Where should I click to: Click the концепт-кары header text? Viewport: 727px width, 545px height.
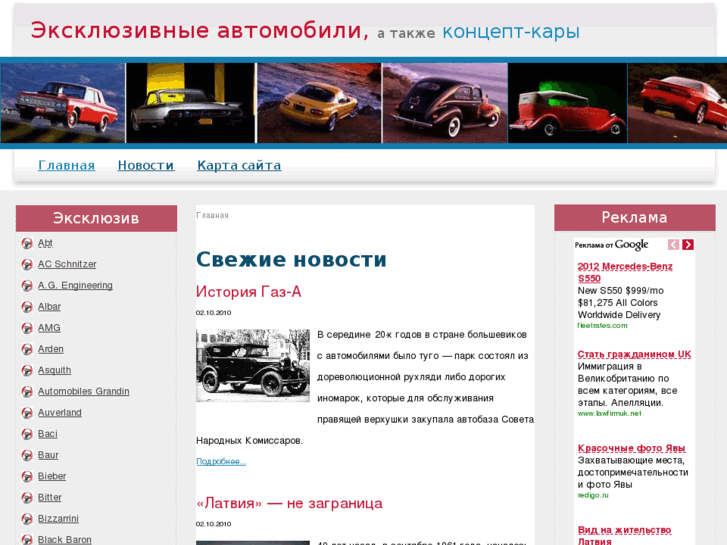tap(511, 32)
